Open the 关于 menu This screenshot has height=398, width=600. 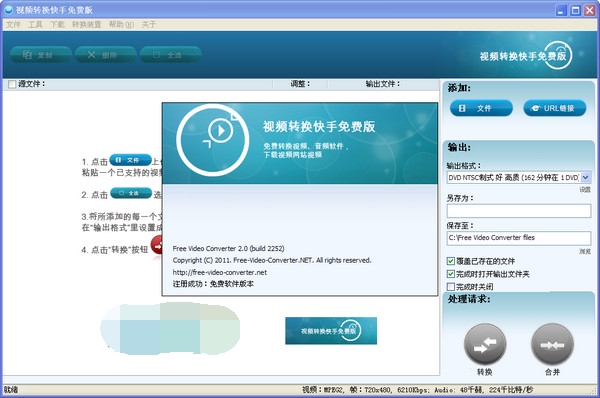(149, 24)
